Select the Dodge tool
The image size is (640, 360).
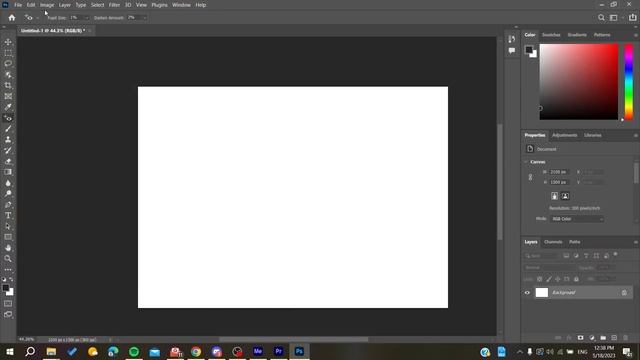(8, 193)
